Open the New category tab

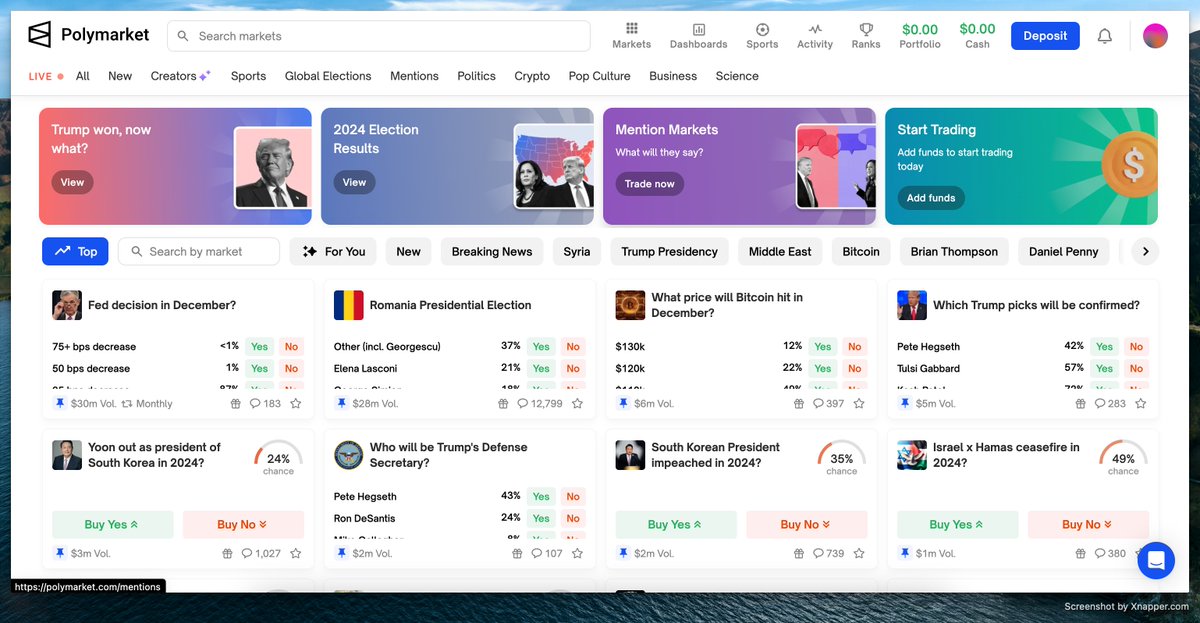pos(120,76)
